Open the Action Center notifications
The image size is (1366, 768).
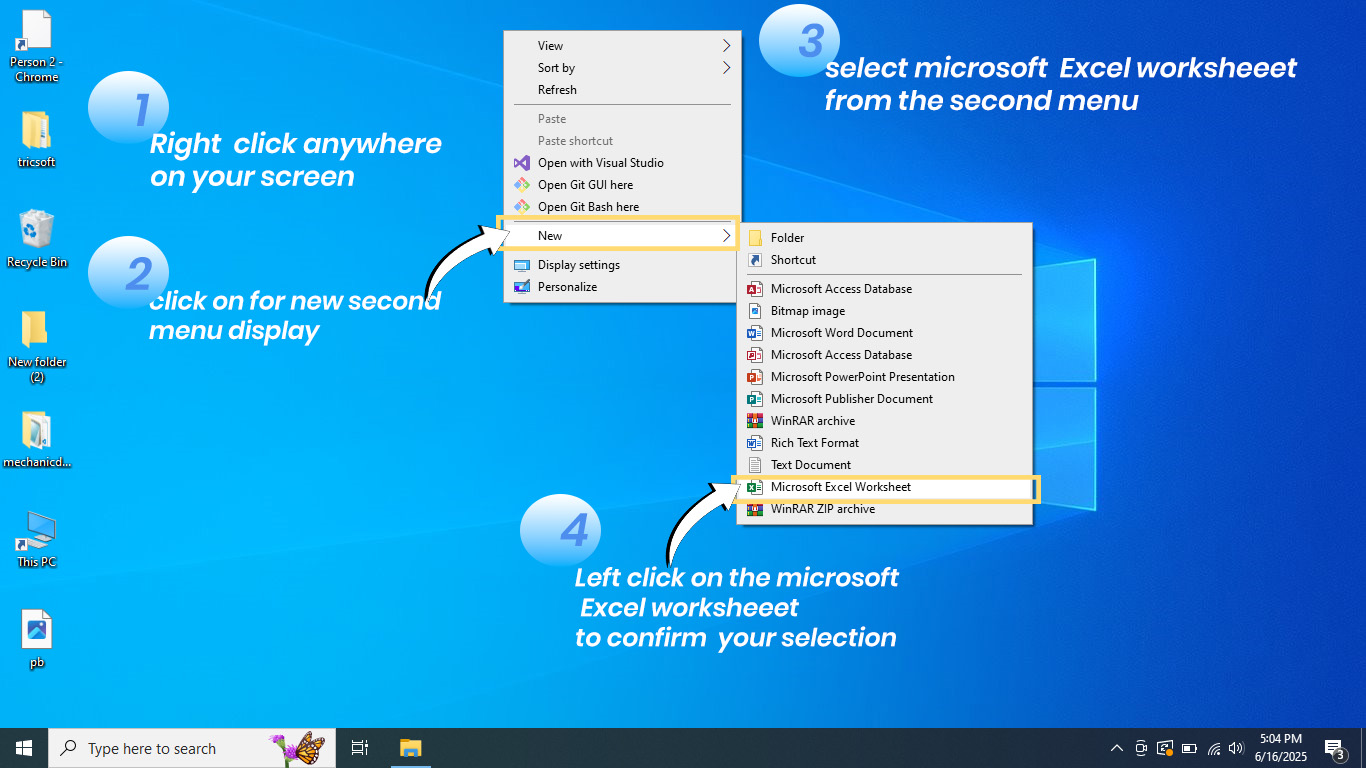click(x=1334, y=747)
